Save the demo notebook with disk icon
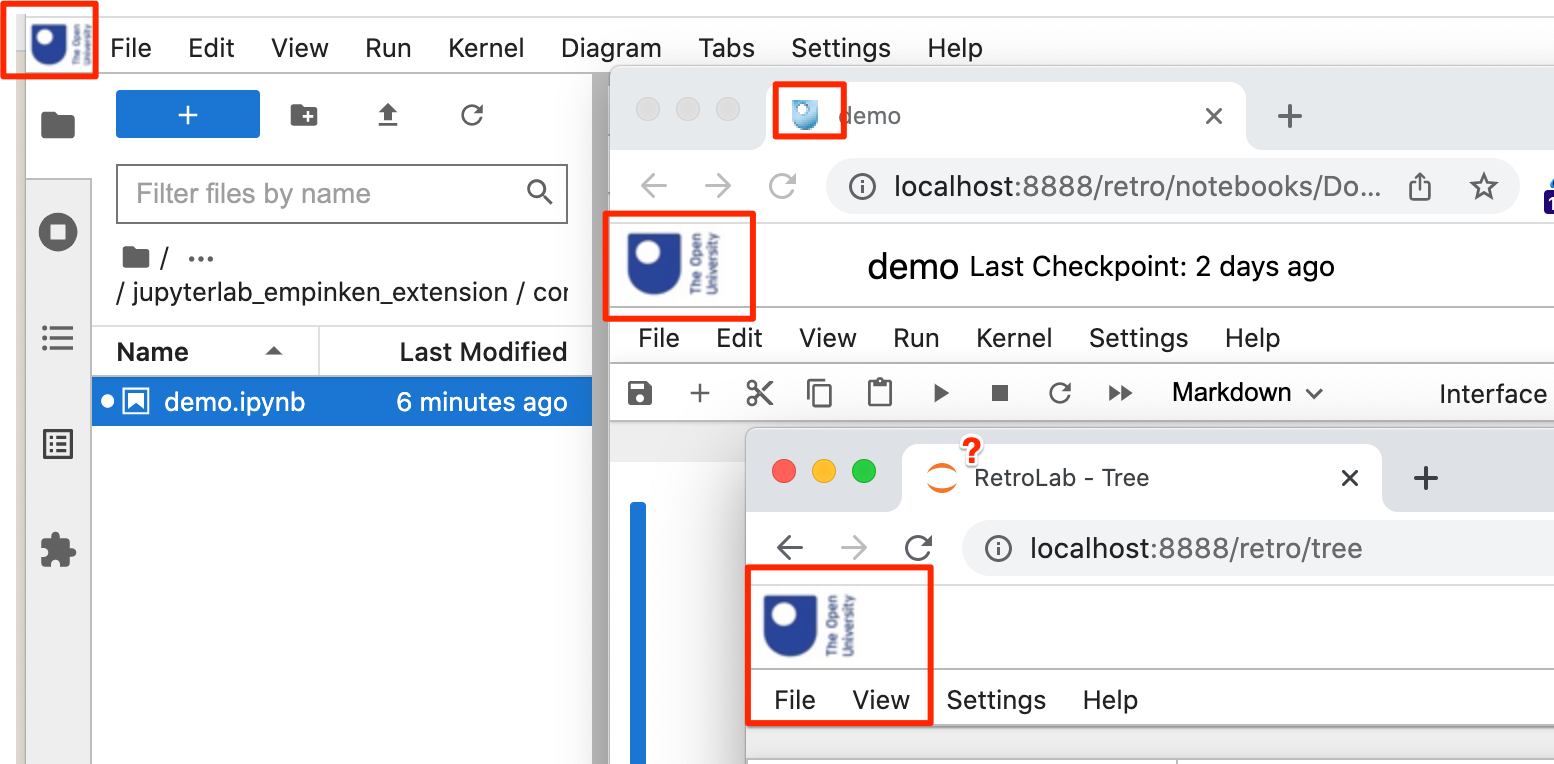This screenshot has height=764, width=1554. click(640, 393)
